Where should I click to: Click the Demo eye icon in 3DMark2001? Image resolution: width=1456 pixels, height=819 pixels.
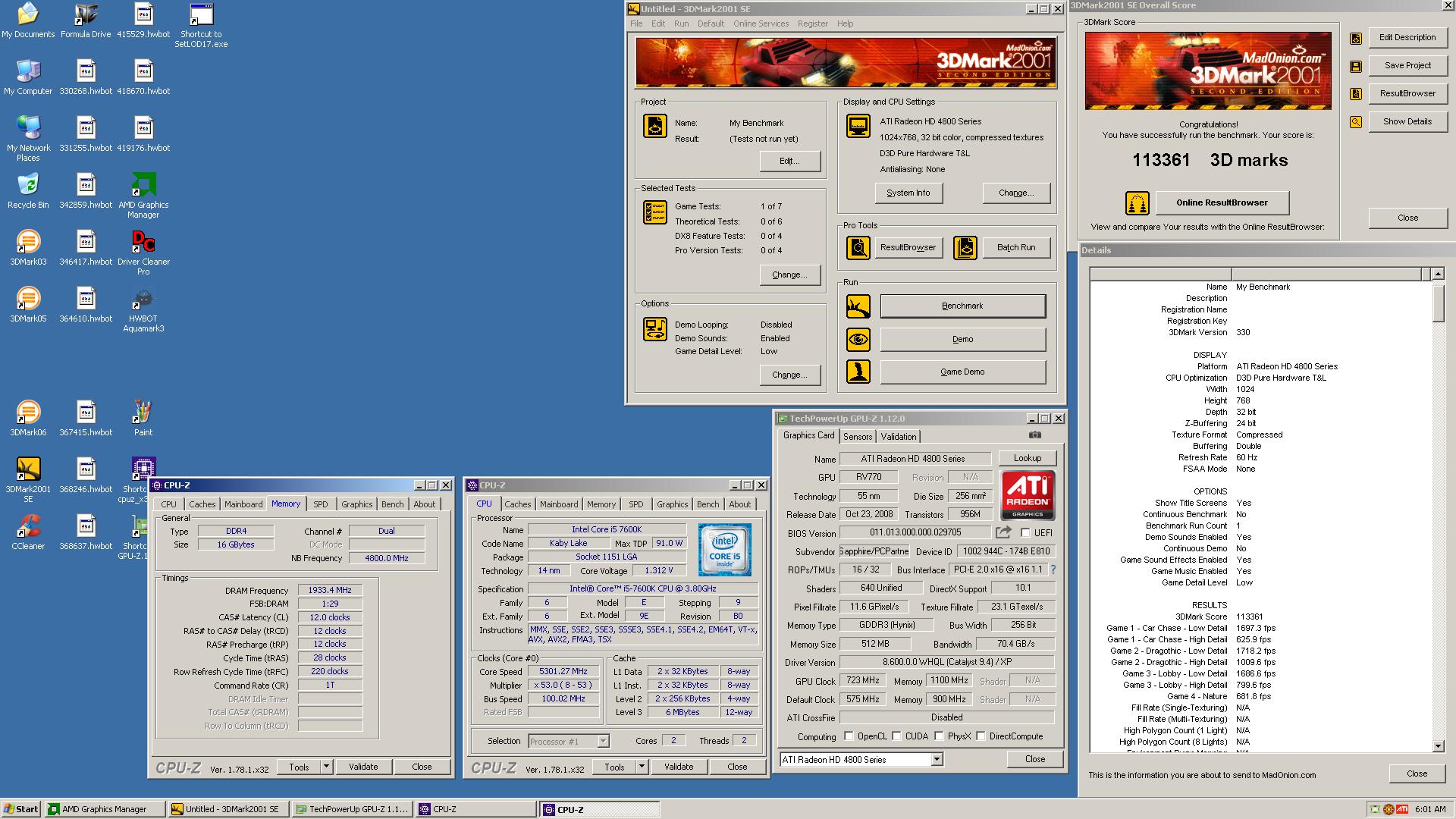coord(858,339)
